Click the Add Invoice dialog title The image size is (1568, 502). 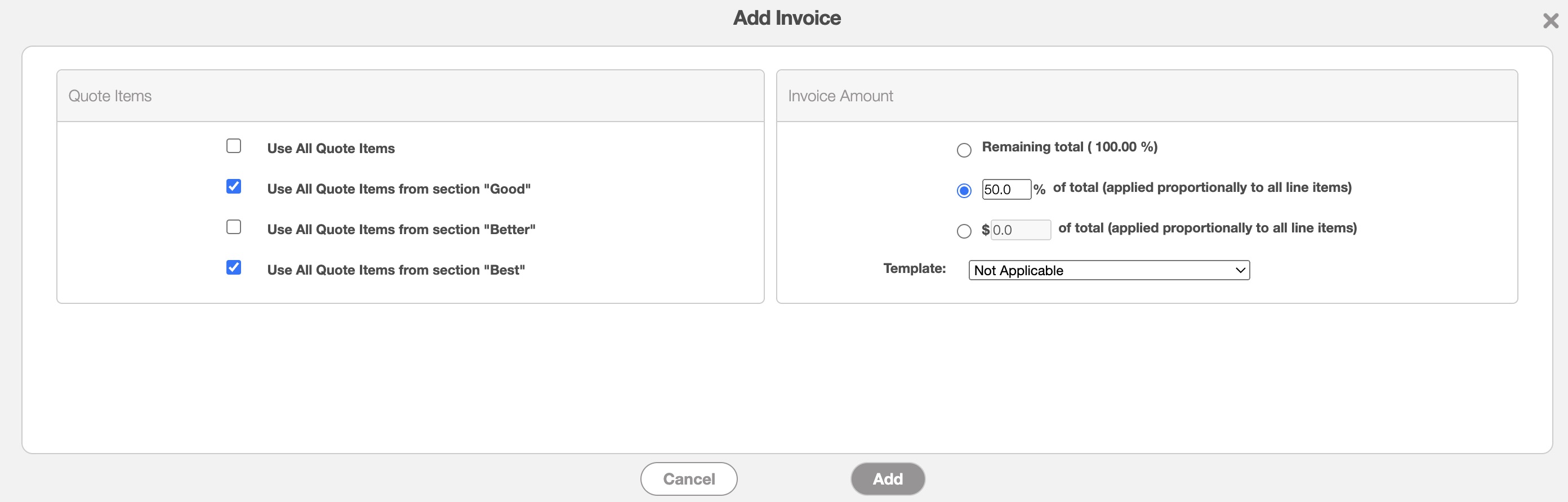point(786,17)
